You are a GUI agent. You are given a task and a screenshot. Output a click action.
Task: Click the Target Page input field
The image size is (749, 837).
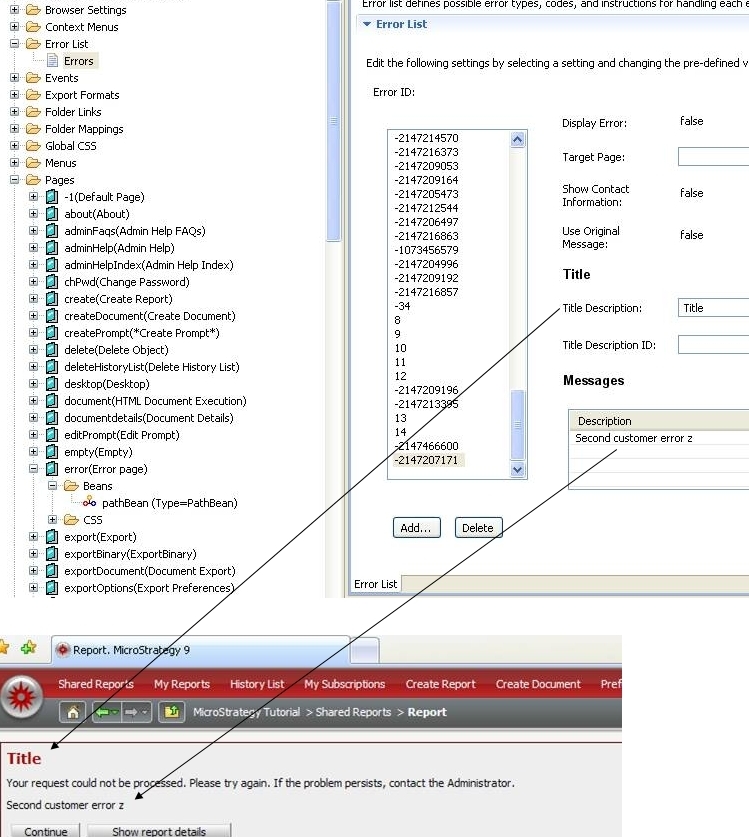[x=713, y=157]
